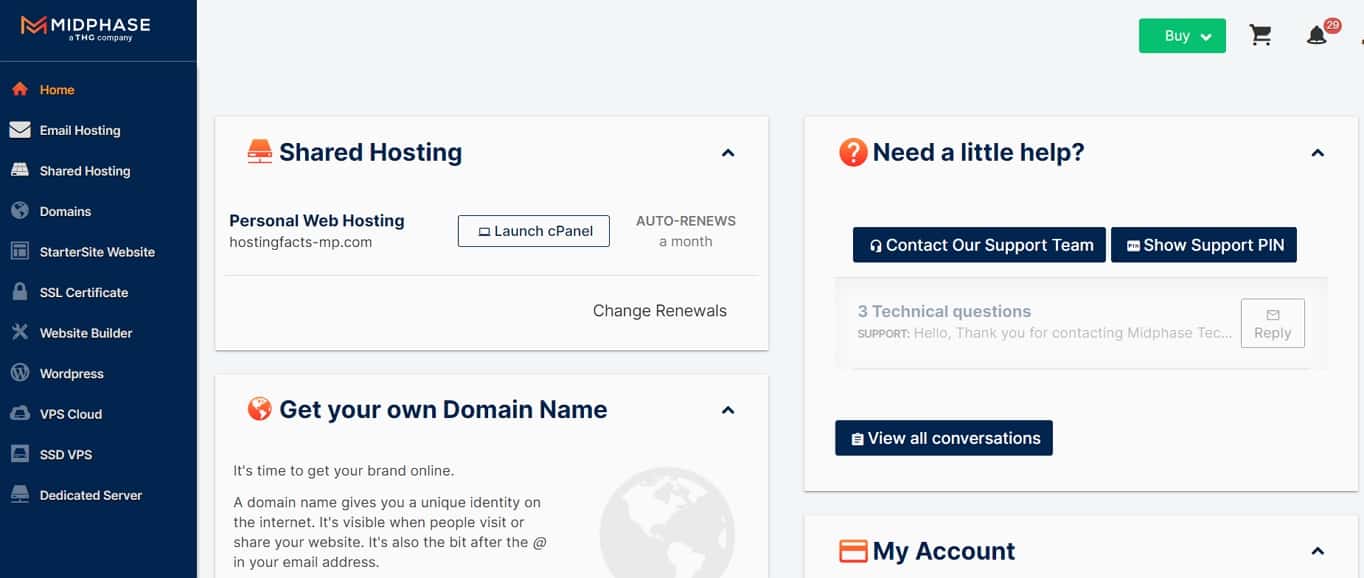Screen dimensions: 1364x578
Task: Click the Midphase logo
Action: [84, 27]
